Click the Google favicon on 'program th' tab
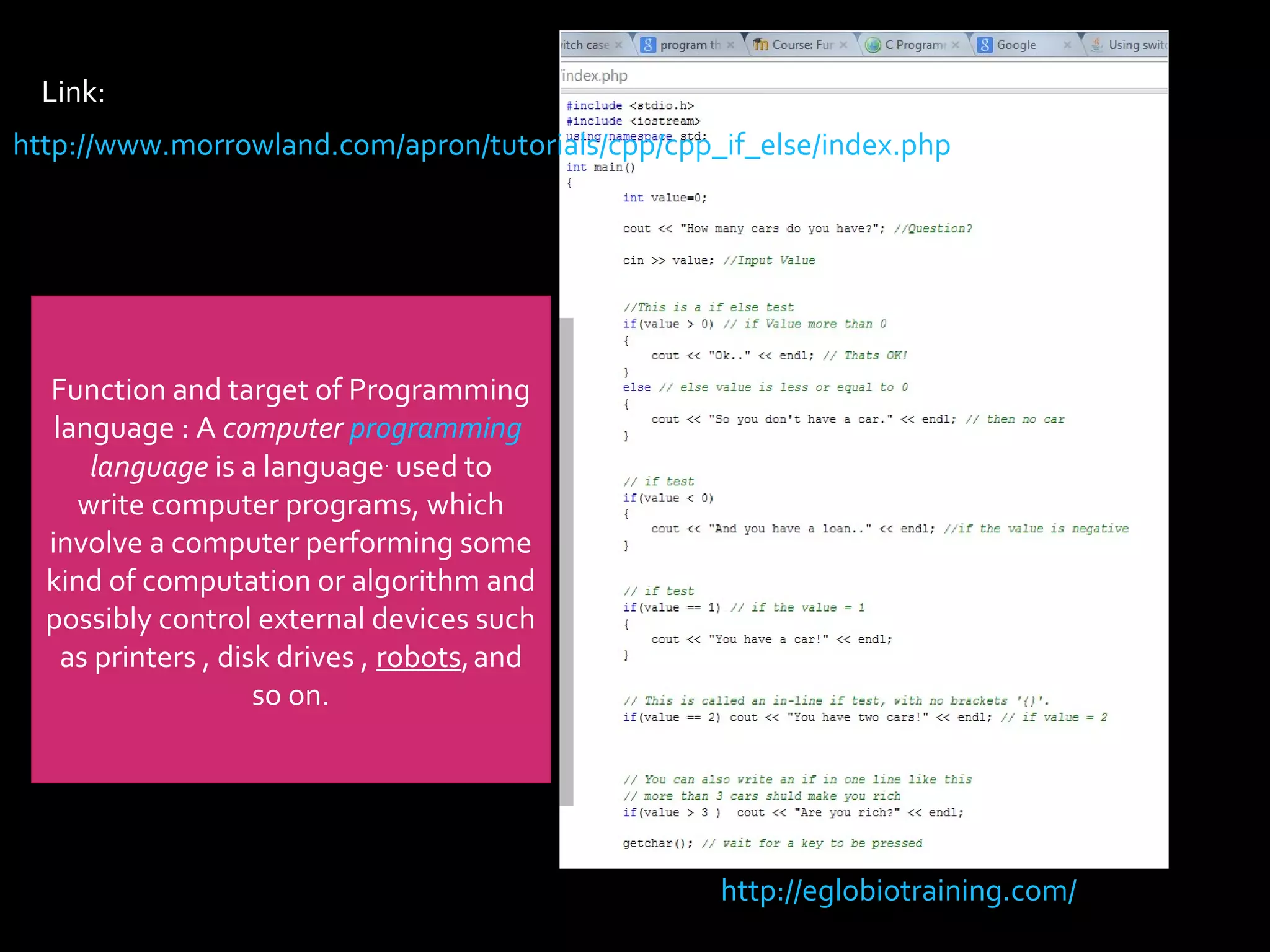 pos(648,45)
